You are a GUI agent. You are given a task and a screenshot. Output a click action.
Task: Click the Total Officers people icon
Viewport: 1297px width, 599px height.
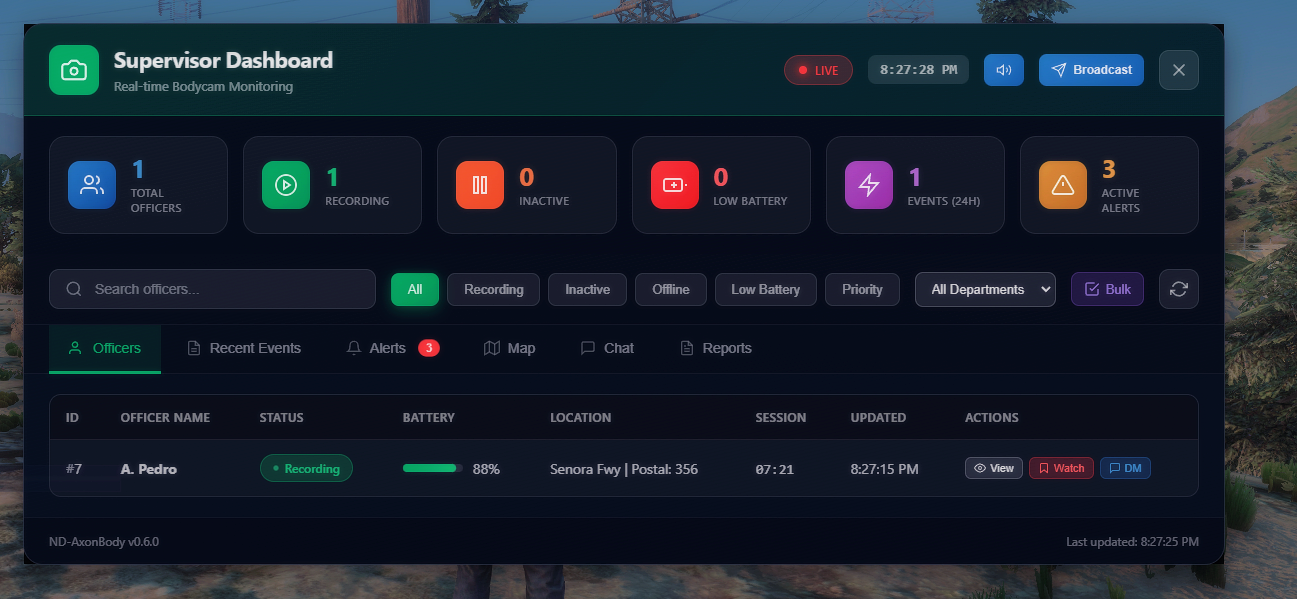(92, 185)
